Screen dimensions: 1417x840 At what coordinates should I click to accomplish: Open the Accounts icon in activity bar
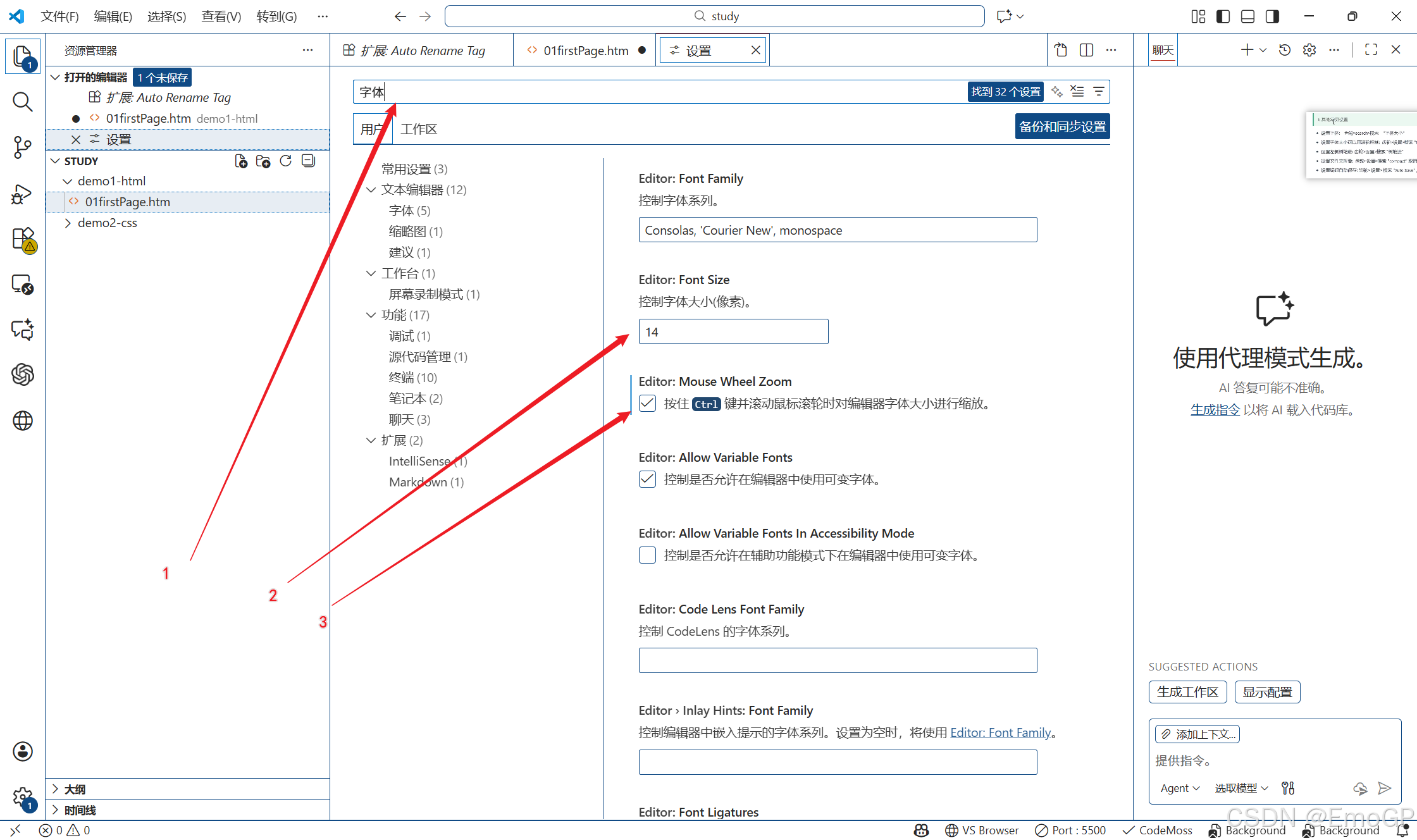pos(23,751)
